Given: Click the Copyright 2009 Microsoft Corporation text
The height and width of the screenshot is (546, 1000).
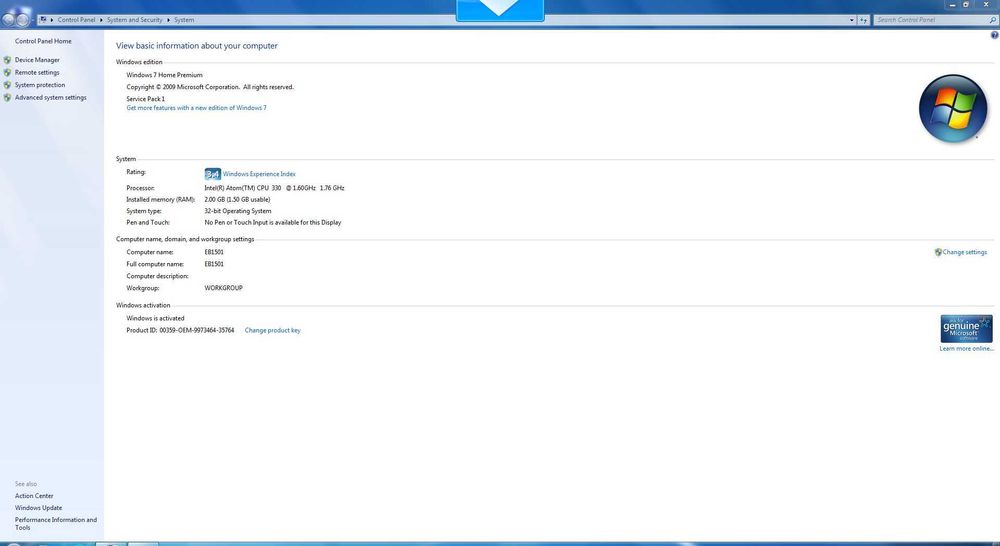Looking at the screenshot, I should [x=210, y=87].
